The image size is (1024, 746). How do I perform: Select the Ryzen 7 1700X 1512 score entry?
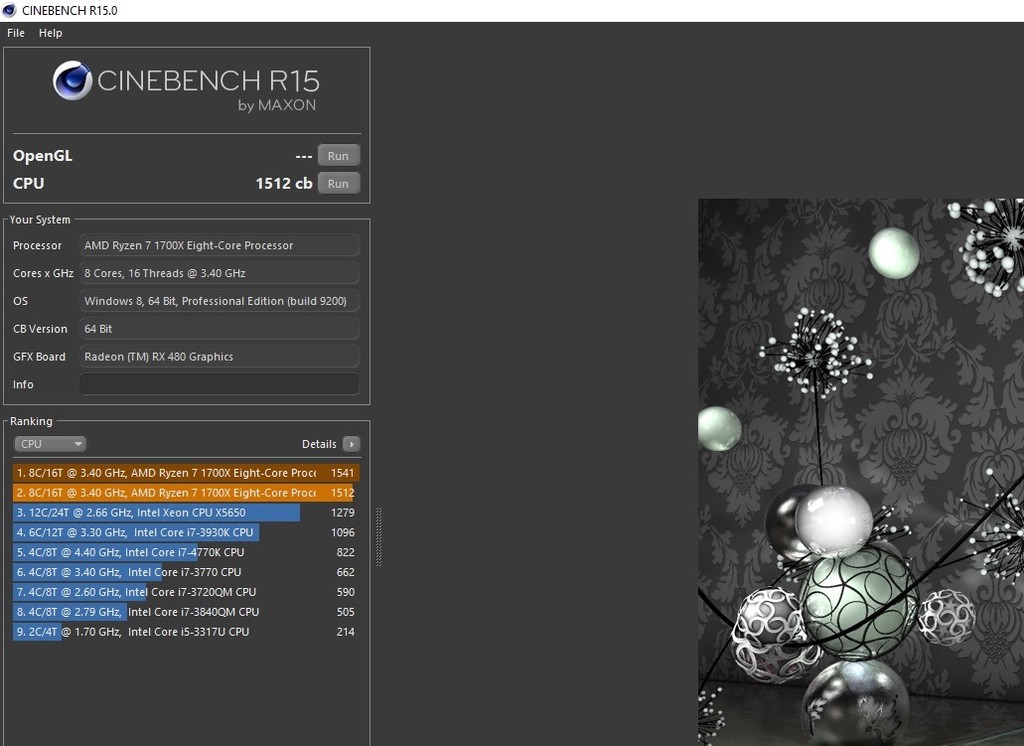click(x=185, y=493)
